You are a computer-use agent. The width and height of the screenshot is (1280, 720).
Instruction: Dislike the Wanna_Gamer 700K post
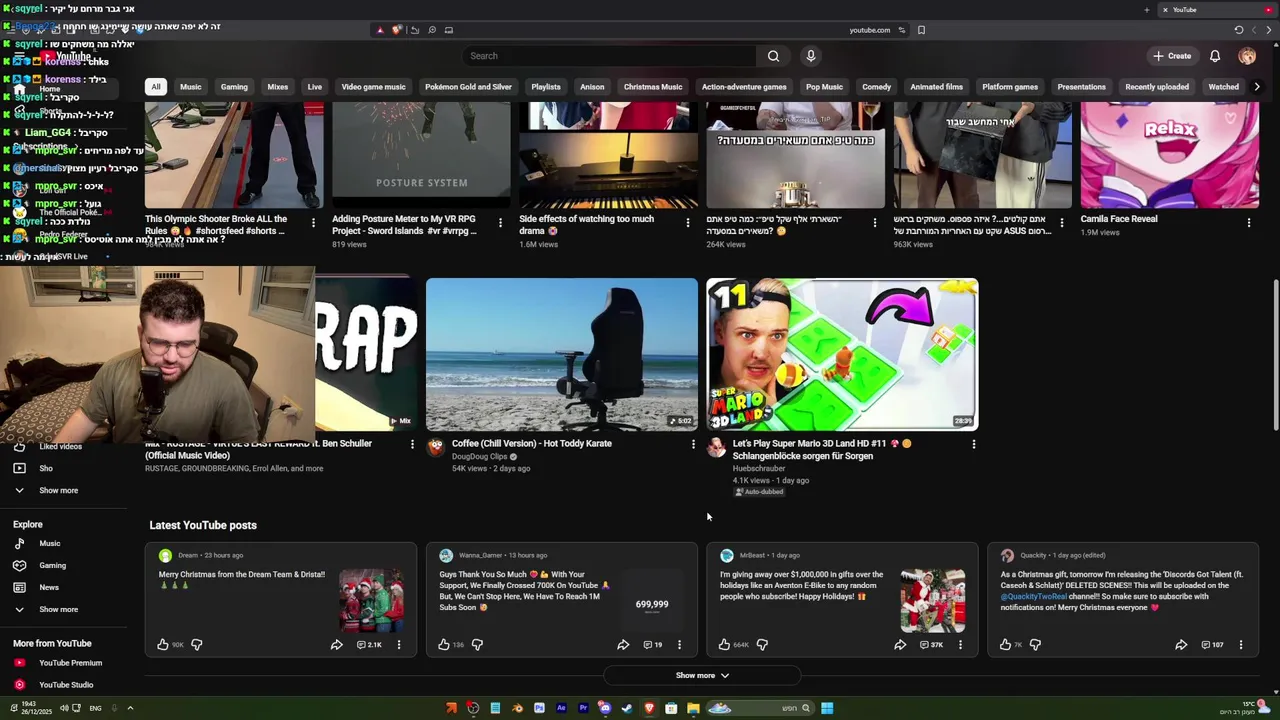pos(477,645)
